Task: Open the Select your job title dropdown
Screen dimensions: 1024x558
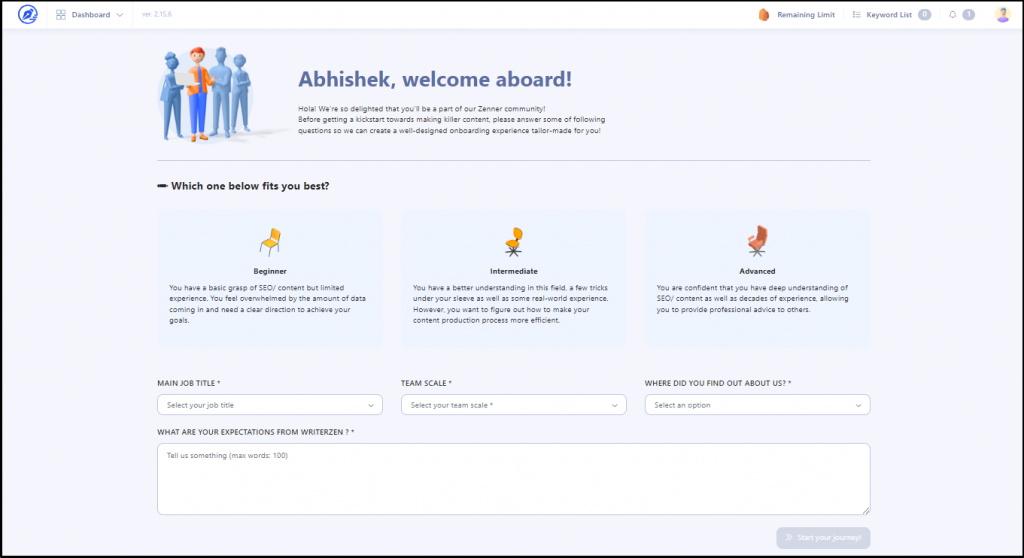Action: click(x=270, y=404)
